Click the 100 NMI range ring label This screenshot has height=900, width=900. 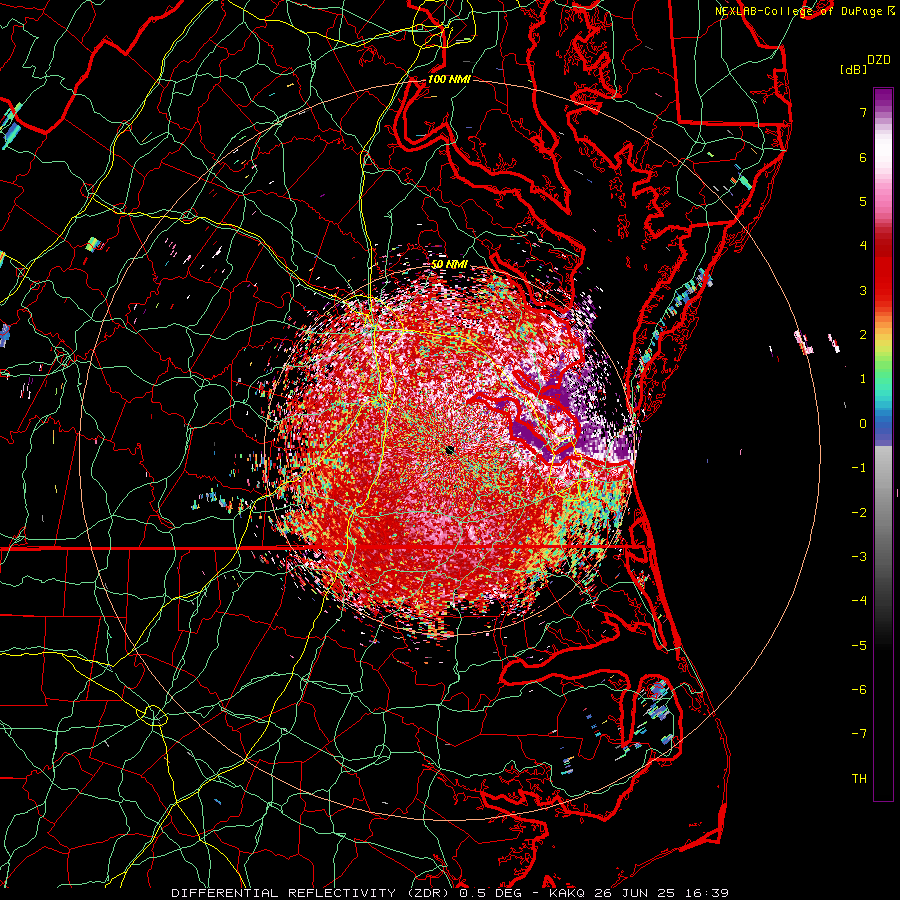pos(449,79)
